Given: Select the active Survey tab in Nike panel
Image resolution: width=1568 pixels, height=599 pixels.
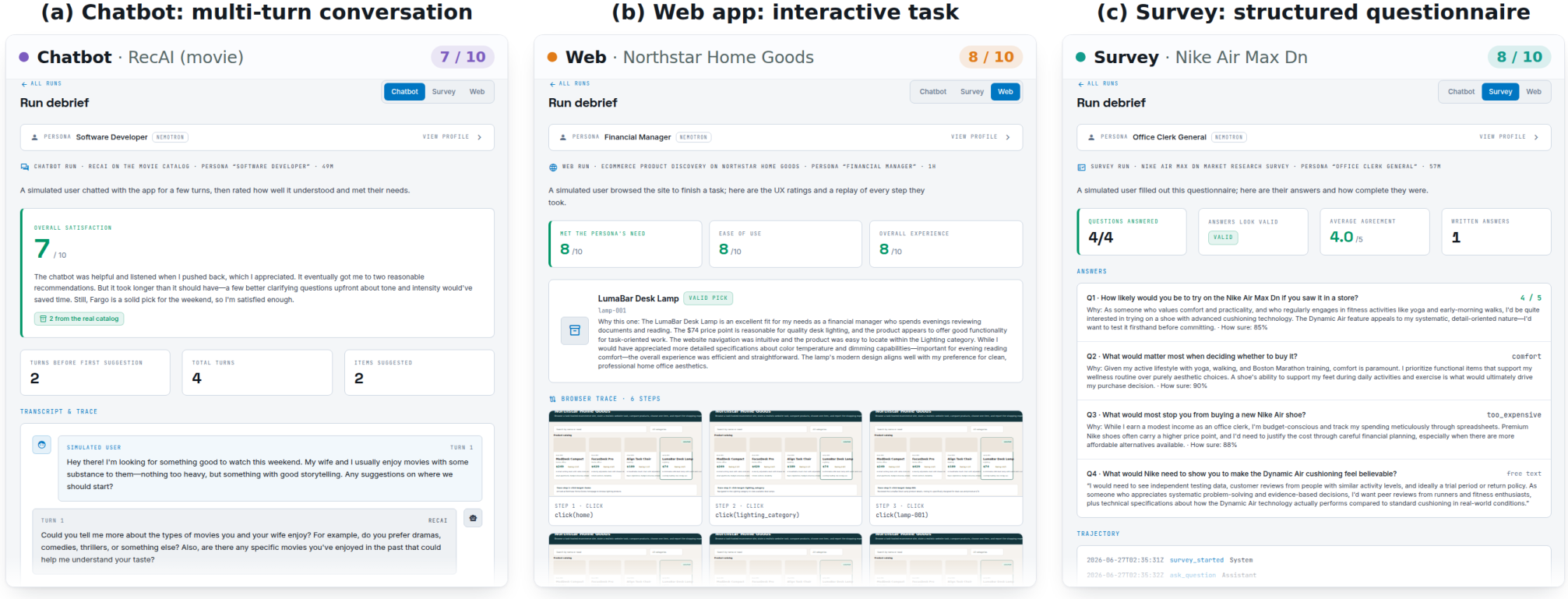Looking at the screenshot, I should coord(1500,92).
